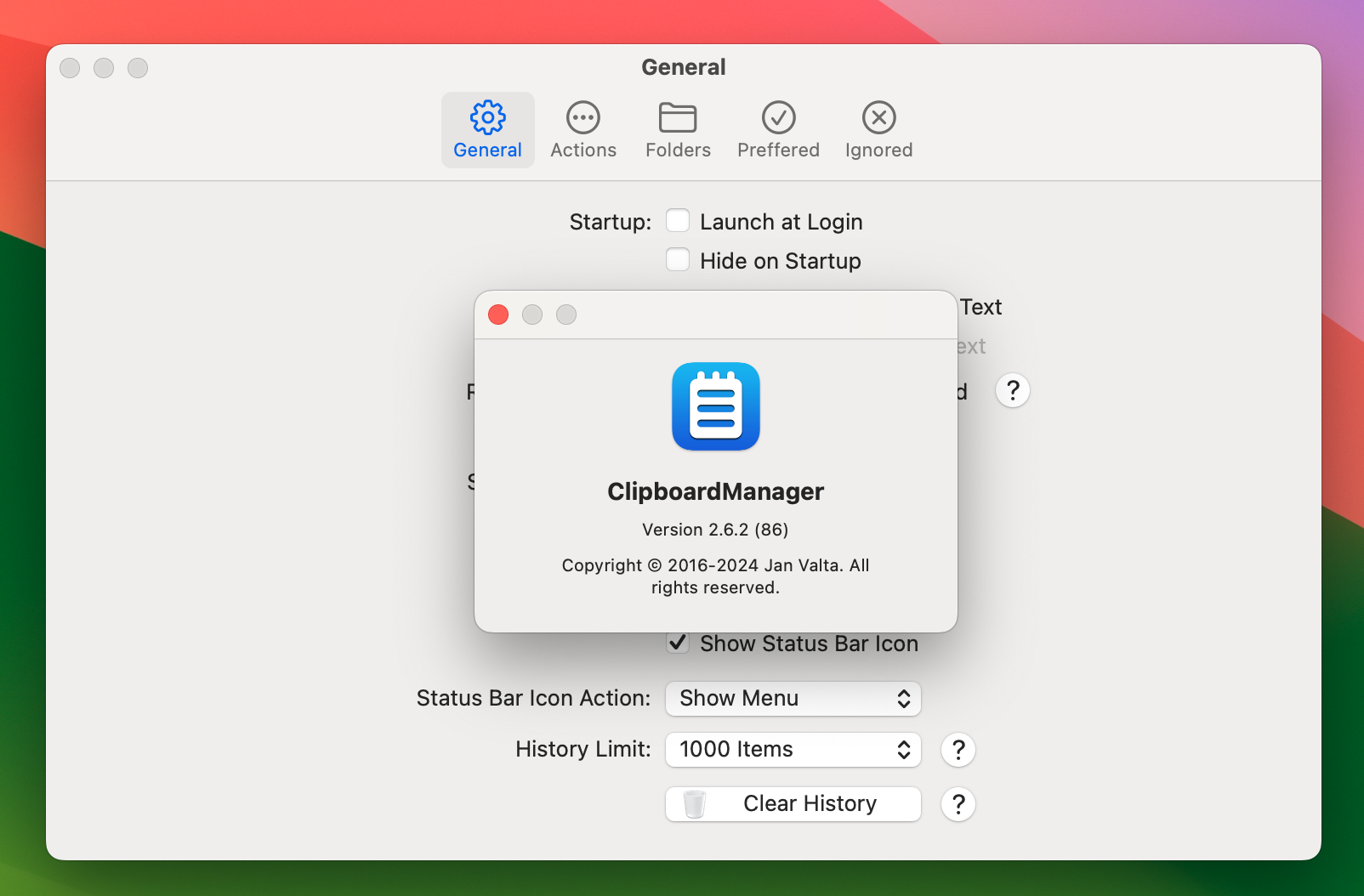
Task: Click the General window title
Action: (x=684, y=67)
